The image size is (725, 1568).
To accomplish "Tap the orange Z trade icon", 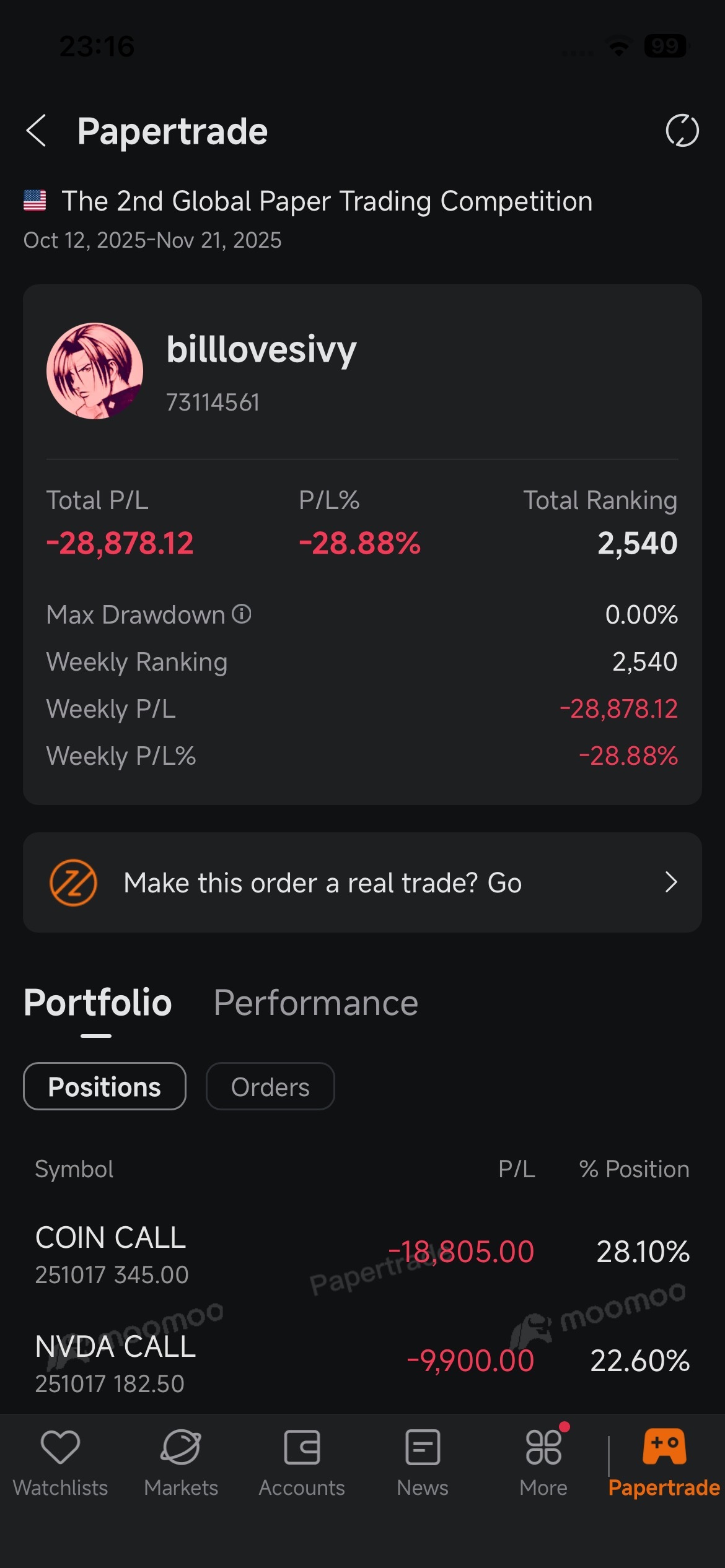I will coord(73,882).
